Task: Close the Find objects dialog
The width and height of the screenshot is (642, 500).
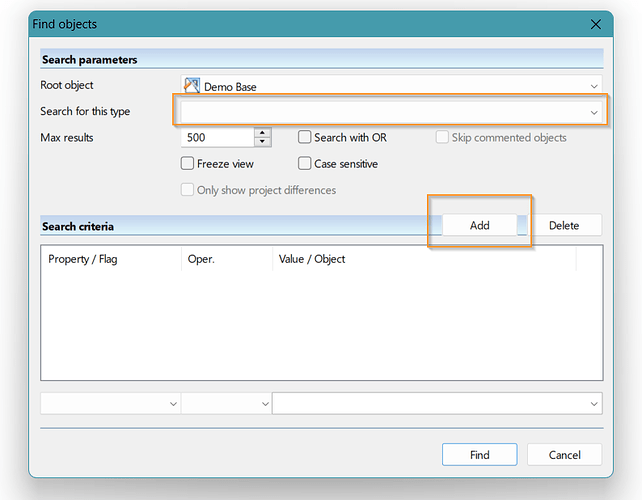Action: click(x=596, y=24)
